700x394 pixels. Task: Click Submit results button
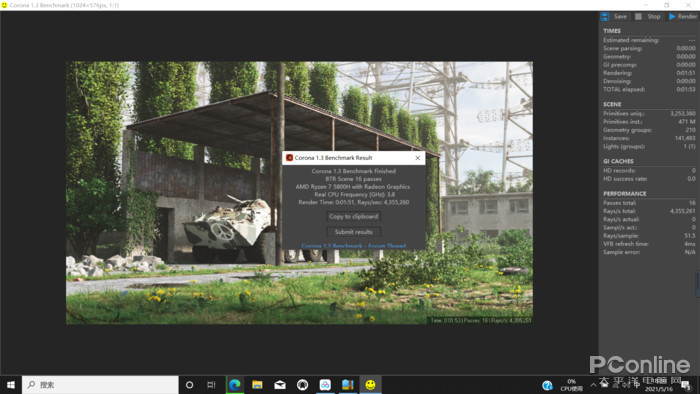tap(354, 232)
